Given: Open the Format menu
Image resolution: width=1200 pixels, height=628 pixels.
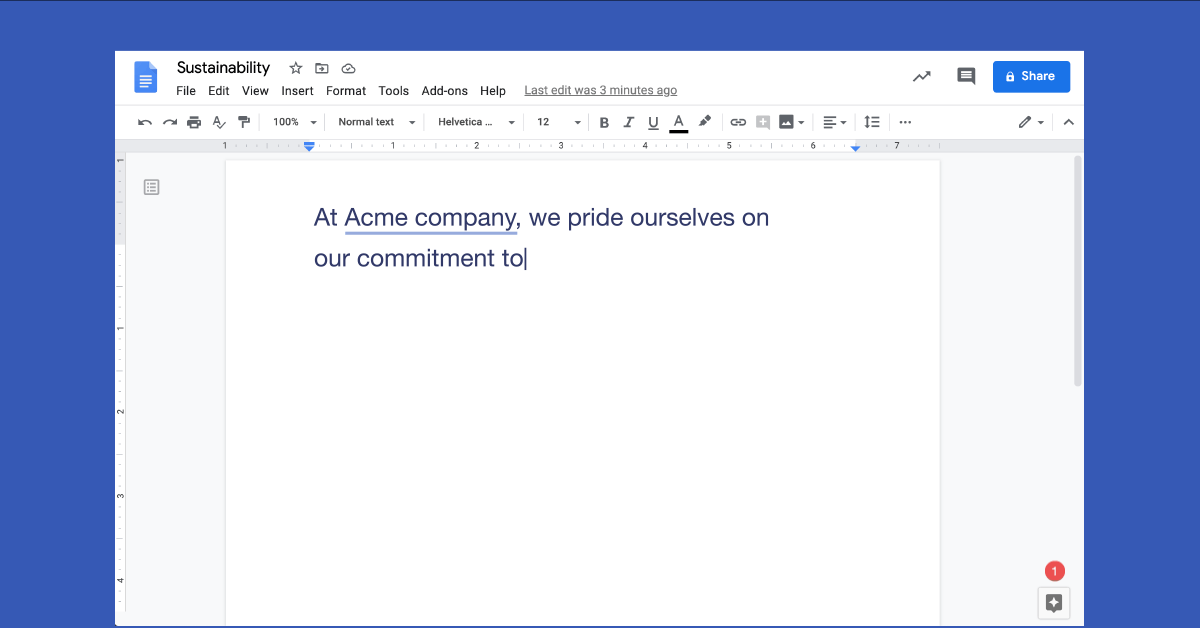Looking at the screenshot, I should pyautogui.click(x=346, y=91).
